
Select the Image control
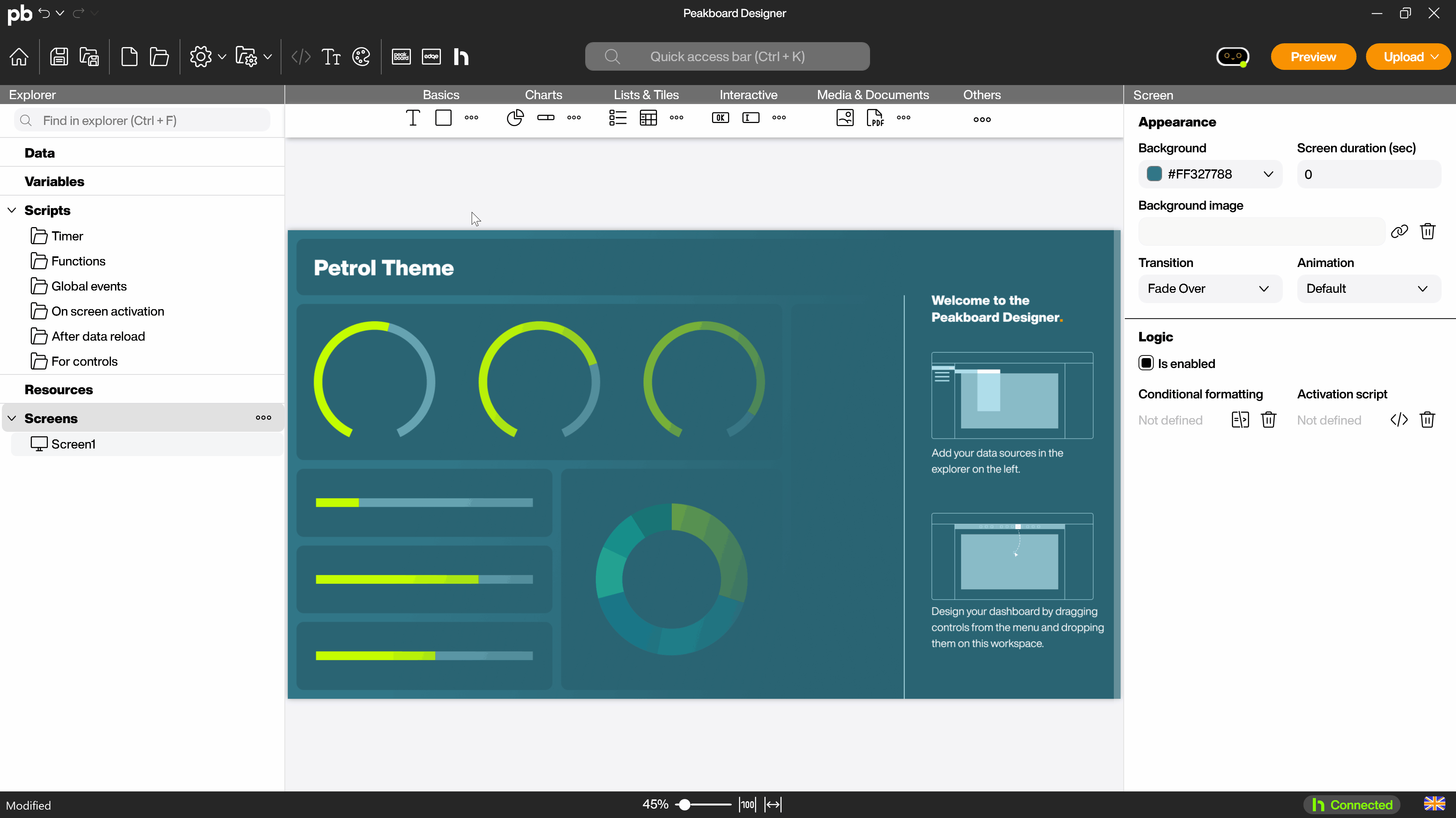click(x=845, y=118)
